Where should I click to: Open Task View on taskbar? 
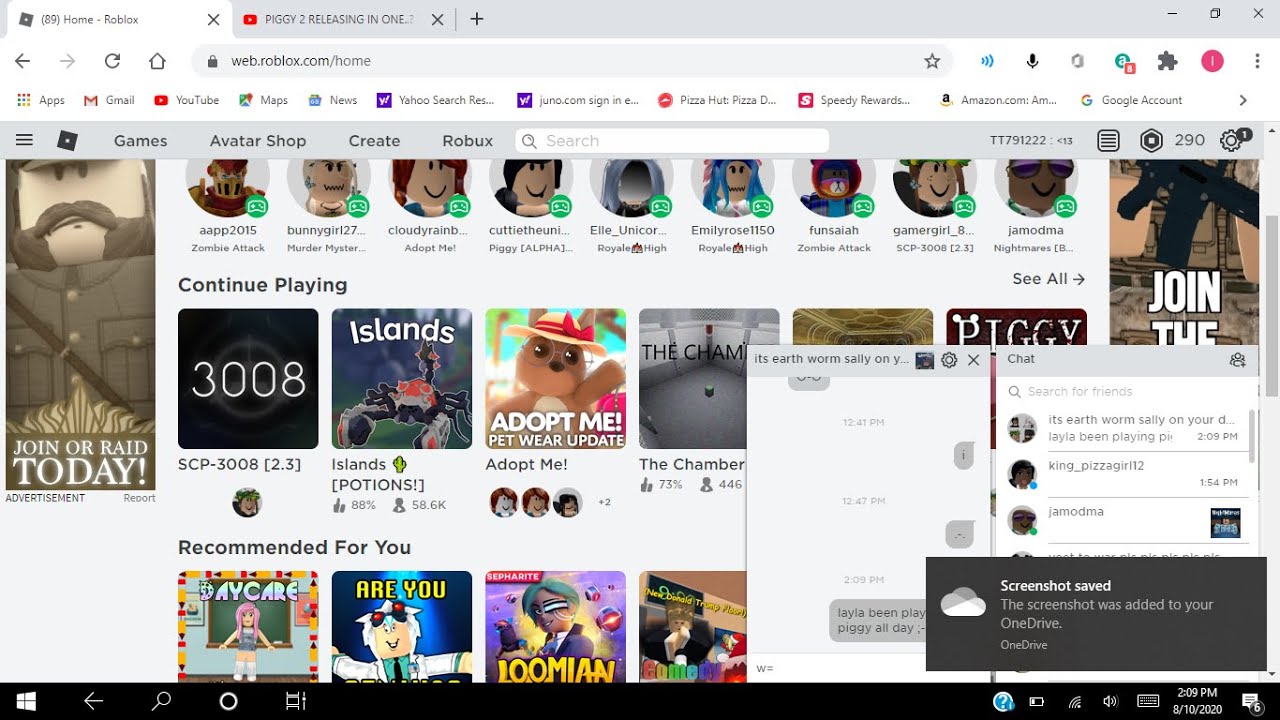click(x=295, y=701)
